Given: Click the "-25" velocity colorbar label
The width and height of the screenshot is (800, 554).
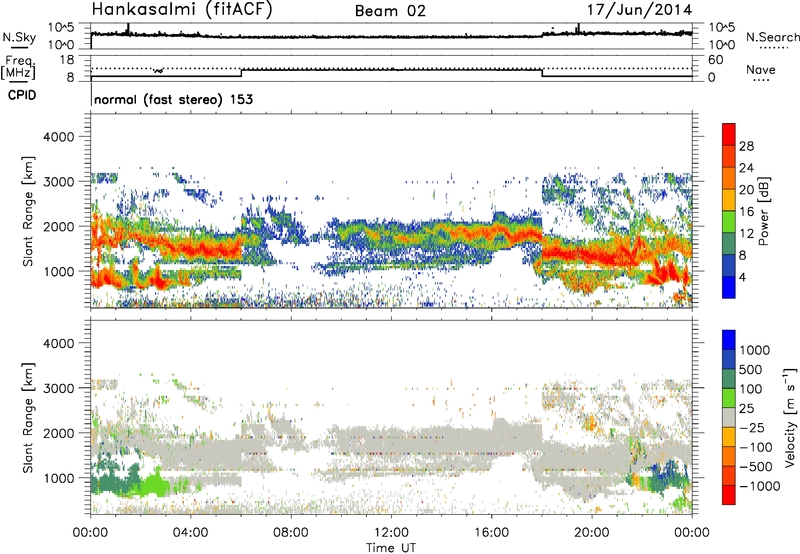Looking at the screenshot, I should (x=752, y=427).
